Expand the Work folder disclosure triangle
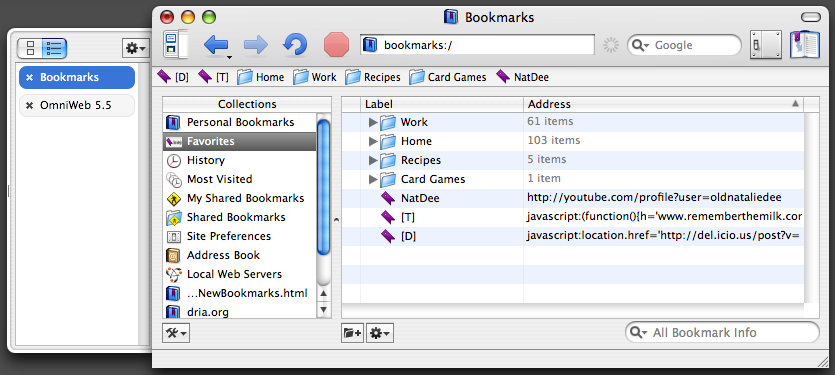The width and height of the screenshot is (835, 375). coord(373,123)
